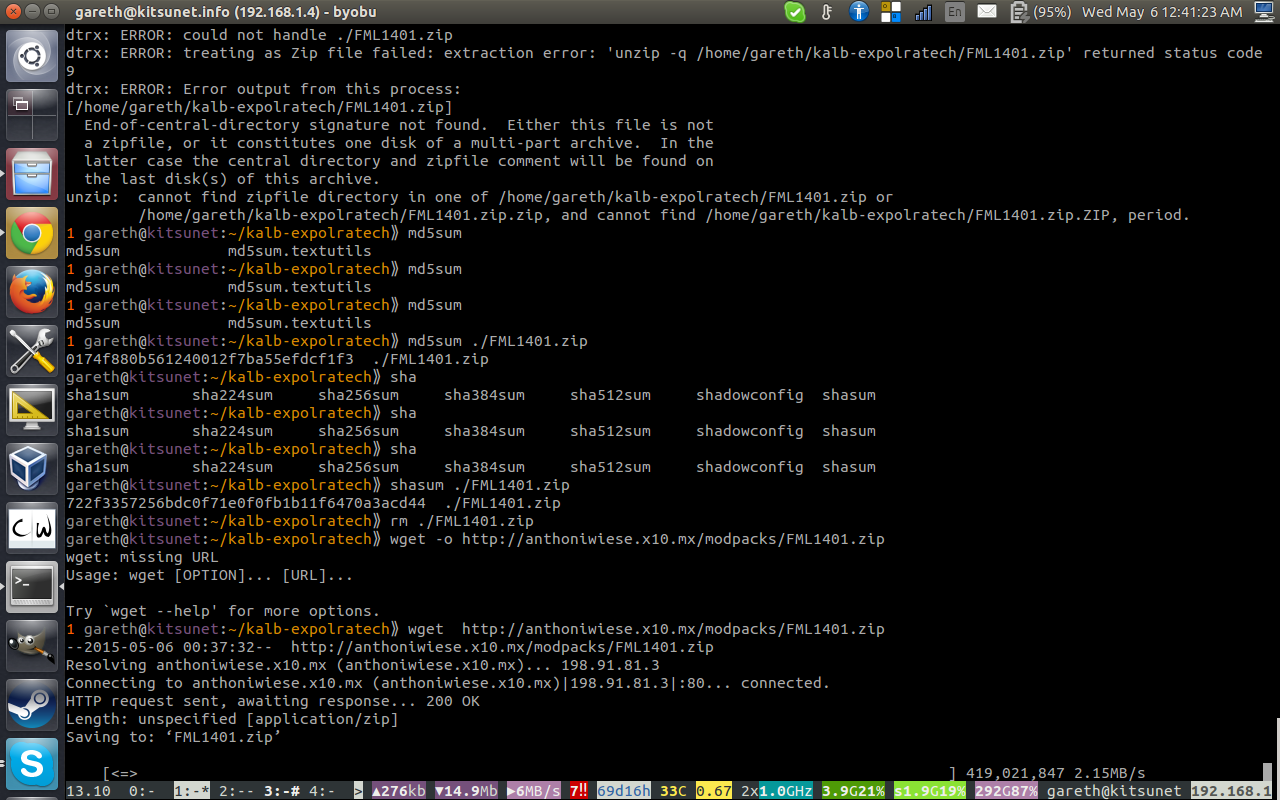
Task: Open the clock showing Wed May 6
Action: coord(1162,12)
